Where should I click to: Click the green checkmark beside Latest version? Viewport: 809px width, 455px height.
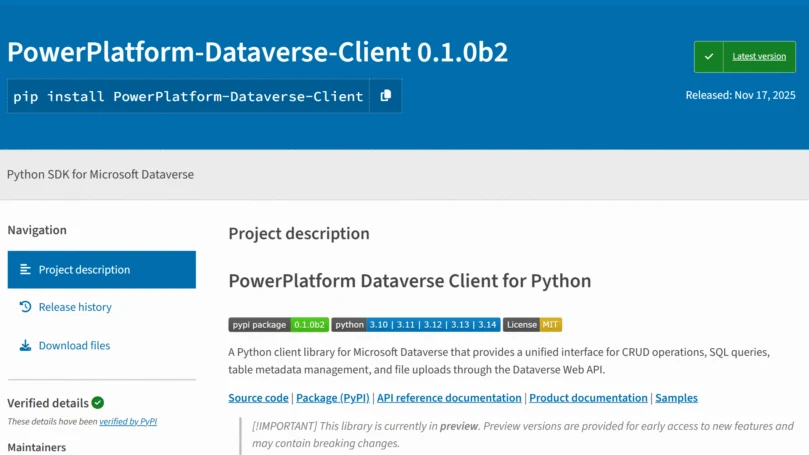pyautogui.click(x=708, y=57)
